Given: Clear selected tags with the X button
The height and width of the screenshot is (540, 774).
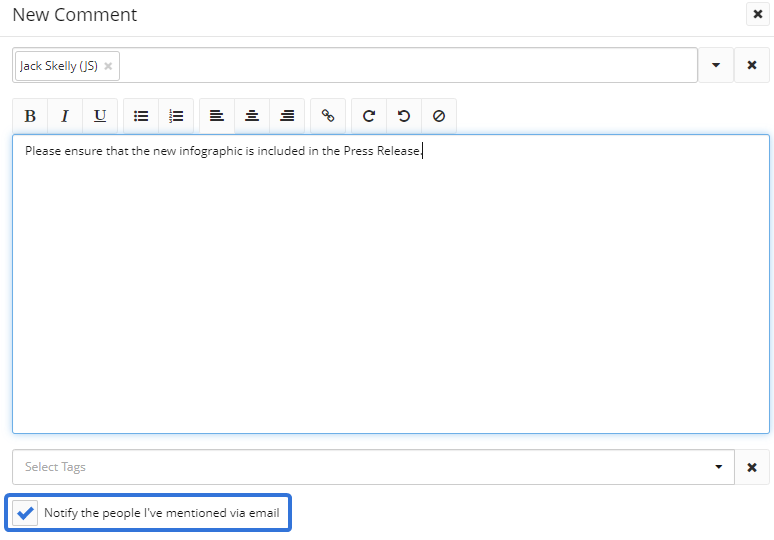Looking at the screenshot, I should pyautogui.click(x=752, y=467).
